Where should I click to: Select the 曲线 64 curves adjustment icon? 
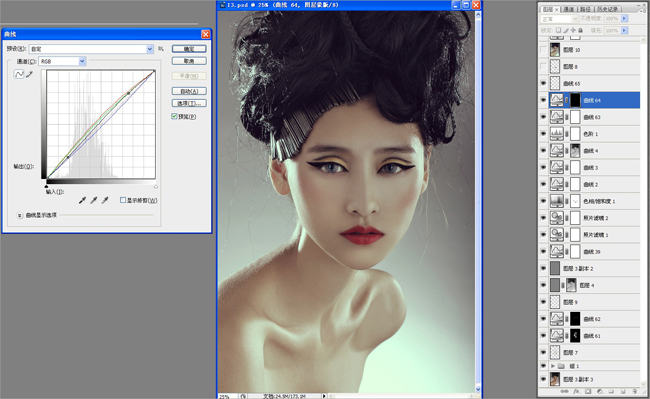pyautogui.click(x=556, y=100)
